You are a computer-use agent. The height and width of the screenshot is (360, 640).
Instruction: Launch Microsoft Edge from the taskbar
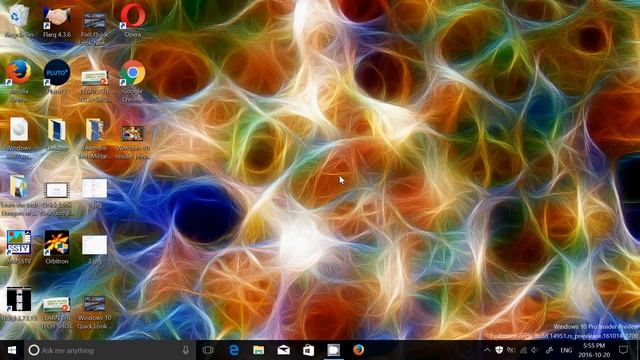pyautogui.click(x=233, y=350)
